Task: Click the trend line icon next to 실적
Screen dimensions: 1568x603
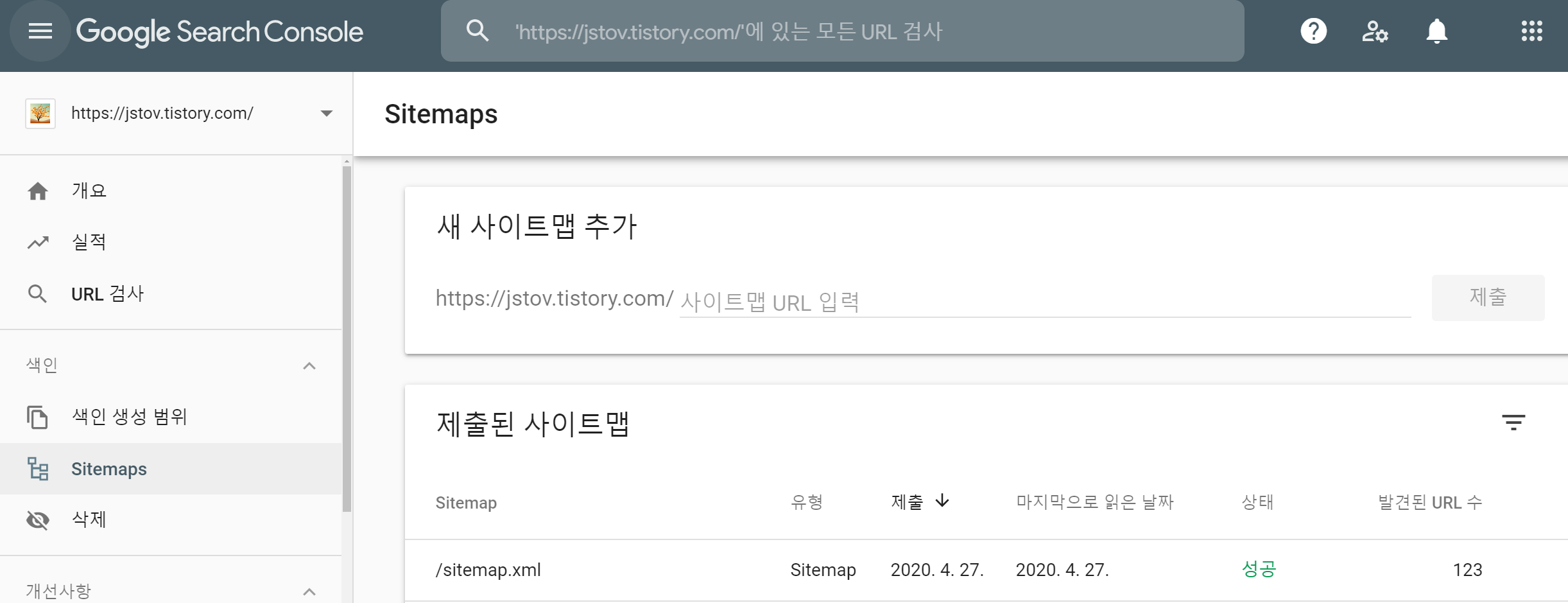Action: coord(38,242)
